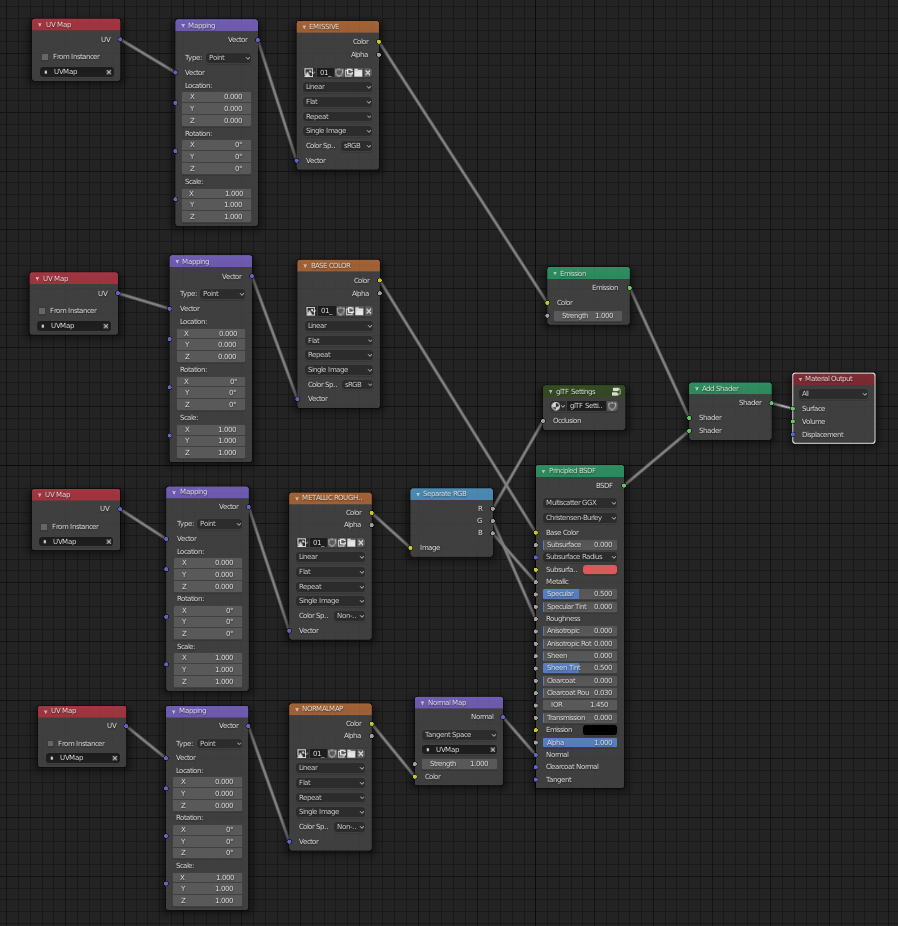Unlink image in NORMALMAP node
Image resolution: width=898 pixels, height=926 pixels.
tap(361, 754)
